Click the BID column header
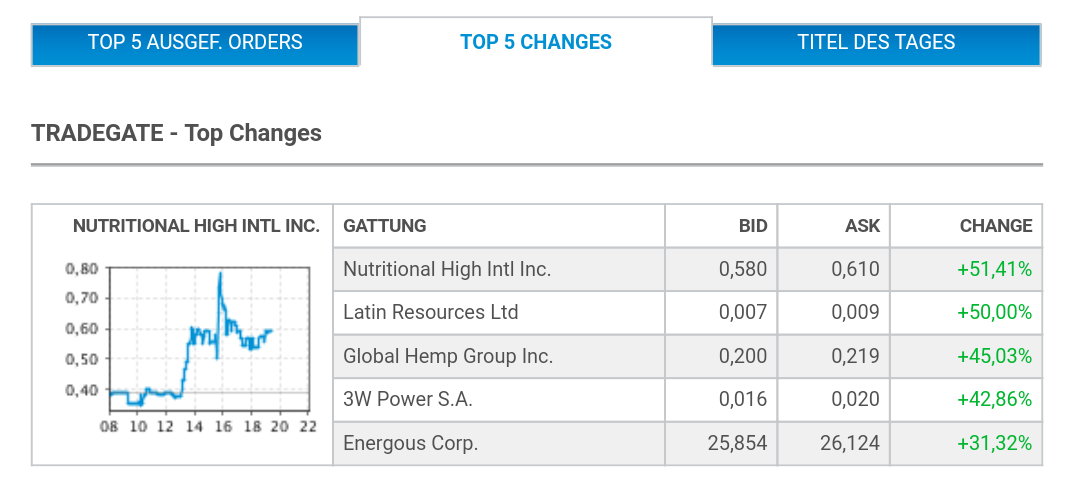Screen dimensions: 1080x487 [753, 226]
